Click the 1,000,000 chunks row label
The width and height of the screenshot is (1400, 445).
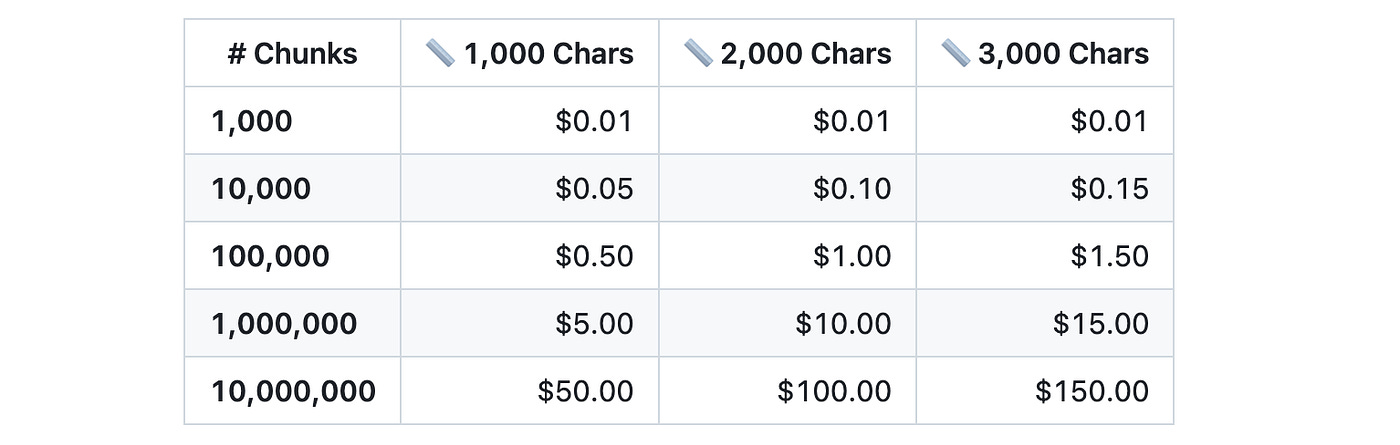pos(284,323)
